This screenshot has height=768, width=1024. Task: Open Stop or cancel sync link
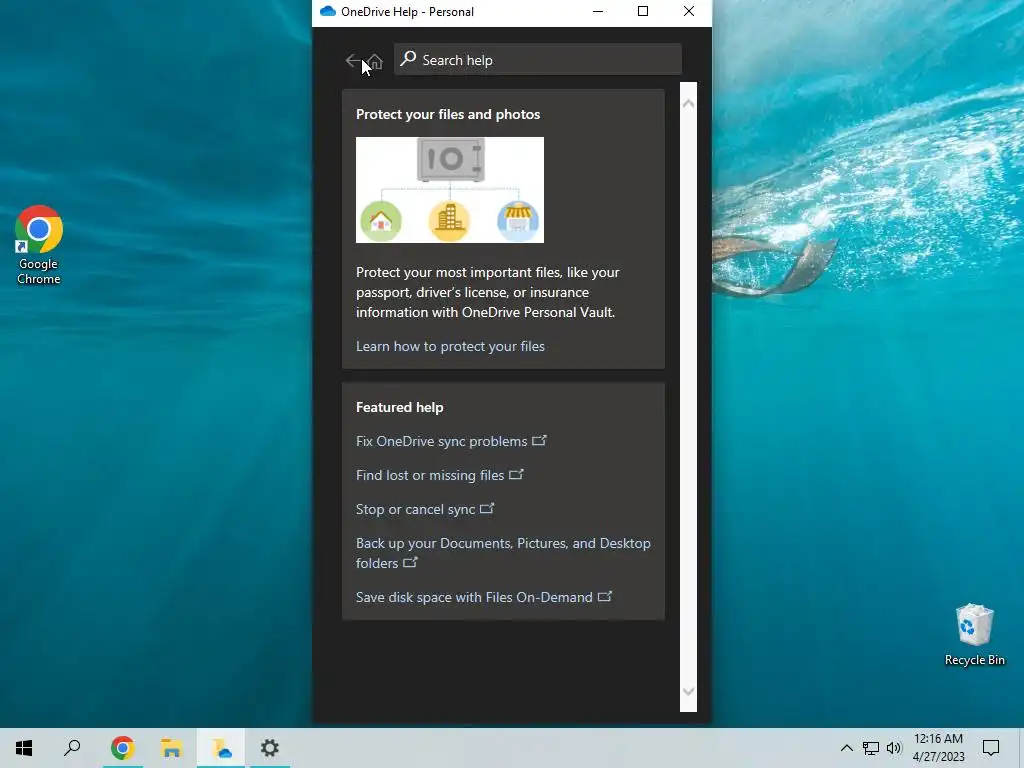(425, 509)
